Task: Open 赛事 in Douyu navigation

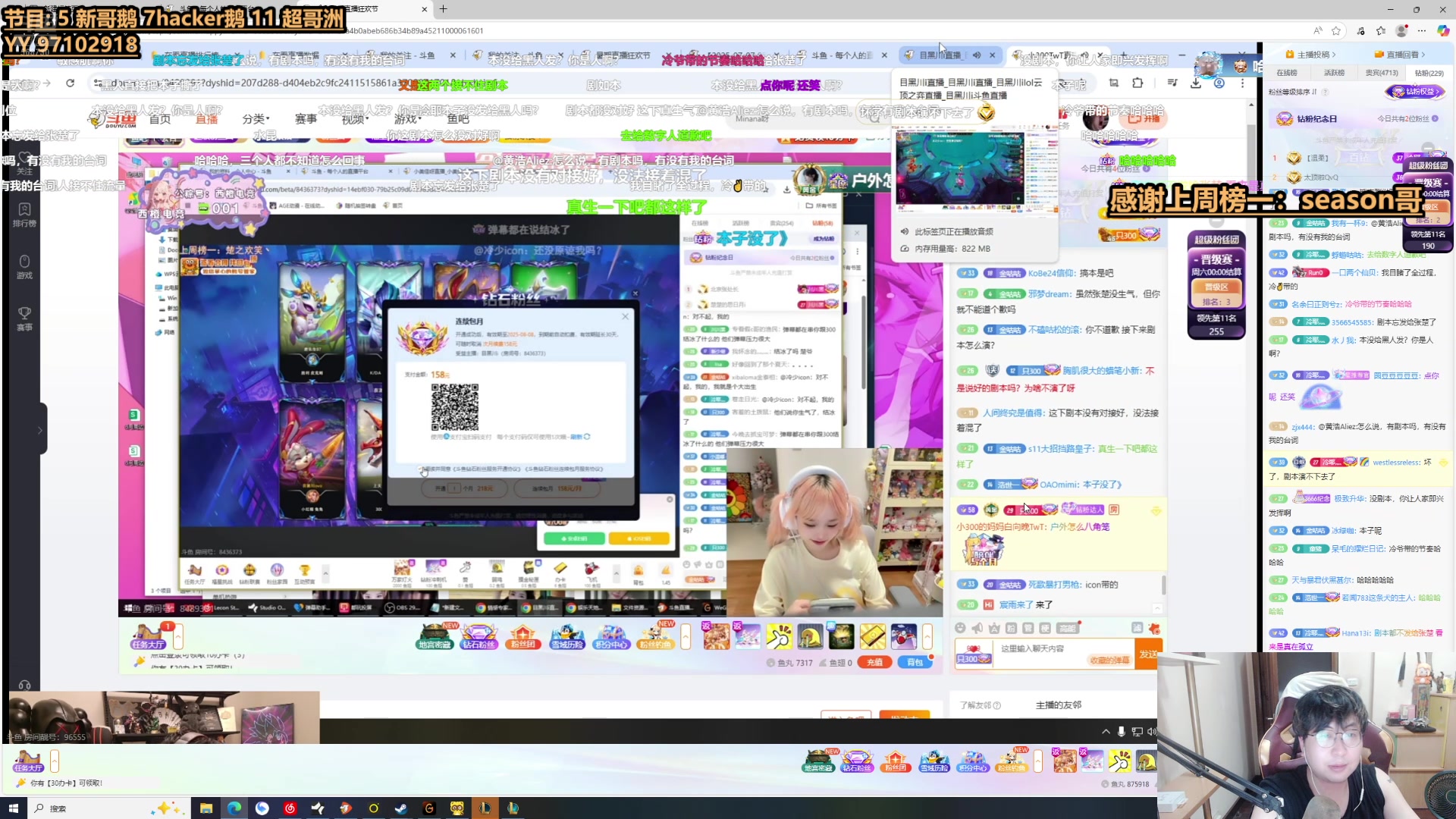Action: 306,119
